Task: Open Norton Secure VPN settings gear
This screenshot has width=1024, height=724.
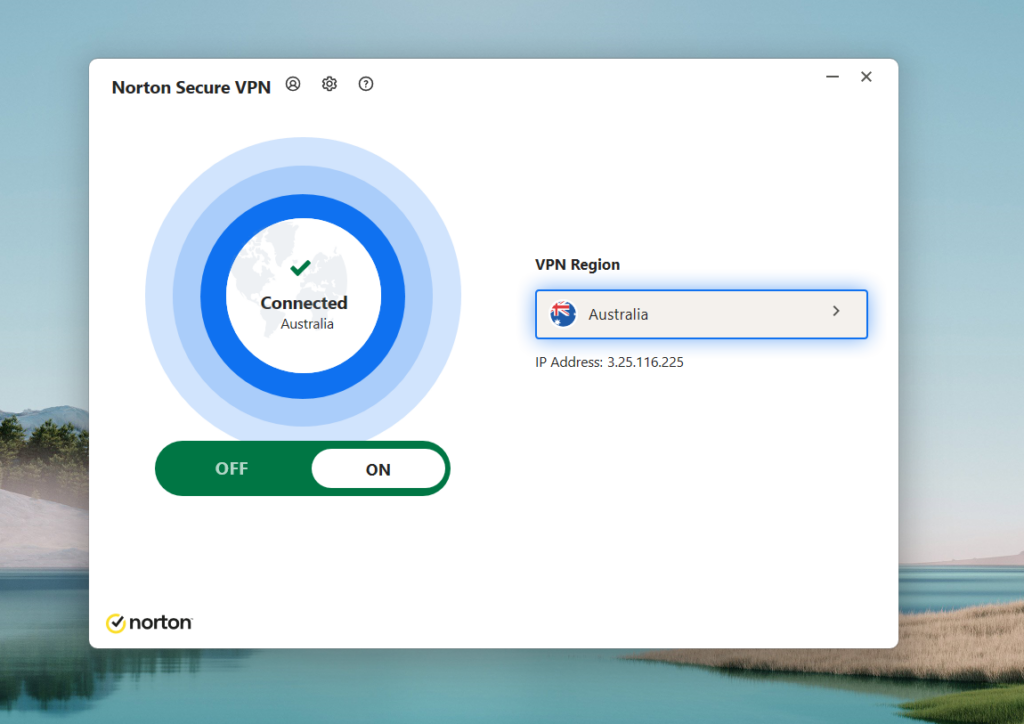Action: 329,84
